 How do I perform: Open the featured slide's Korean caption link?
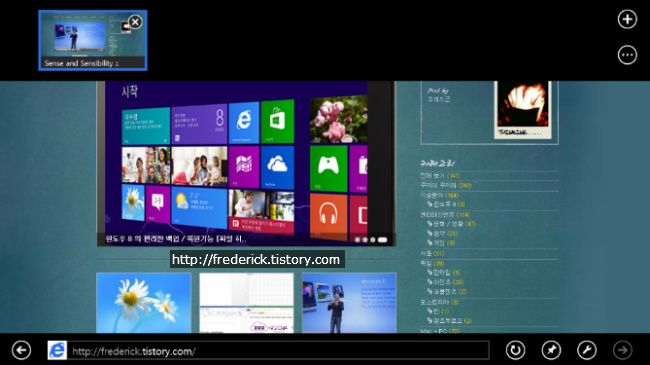coord(175,239)
